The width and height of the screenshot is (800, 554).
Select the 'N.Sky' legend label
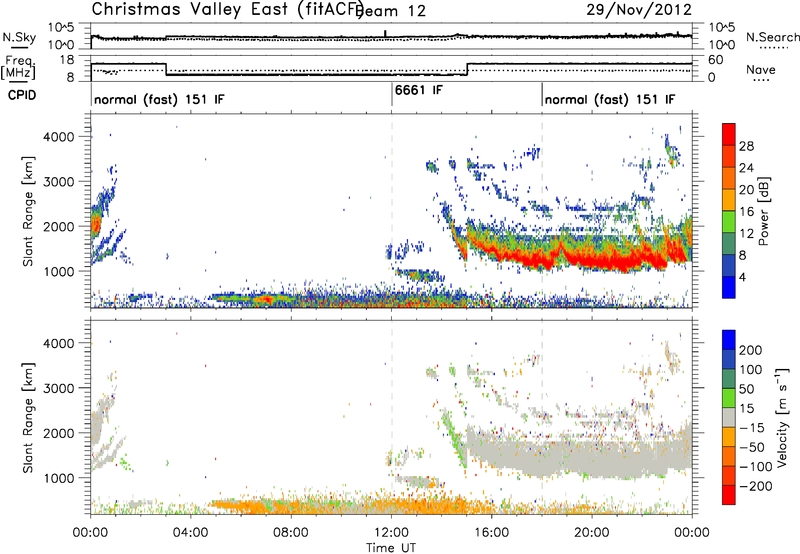click(x=19, y=37)
